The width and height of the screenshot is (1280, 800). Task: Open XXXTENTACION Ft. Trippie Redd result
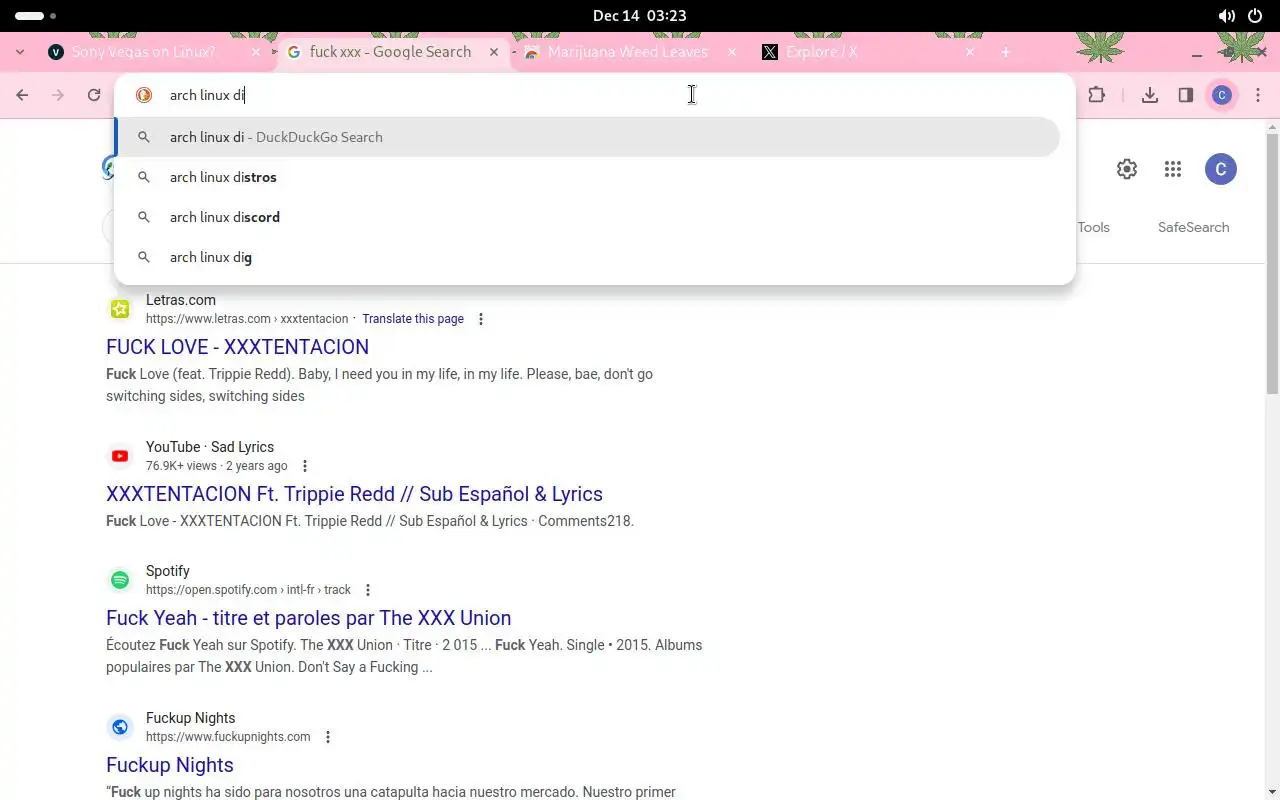(355, 494)
